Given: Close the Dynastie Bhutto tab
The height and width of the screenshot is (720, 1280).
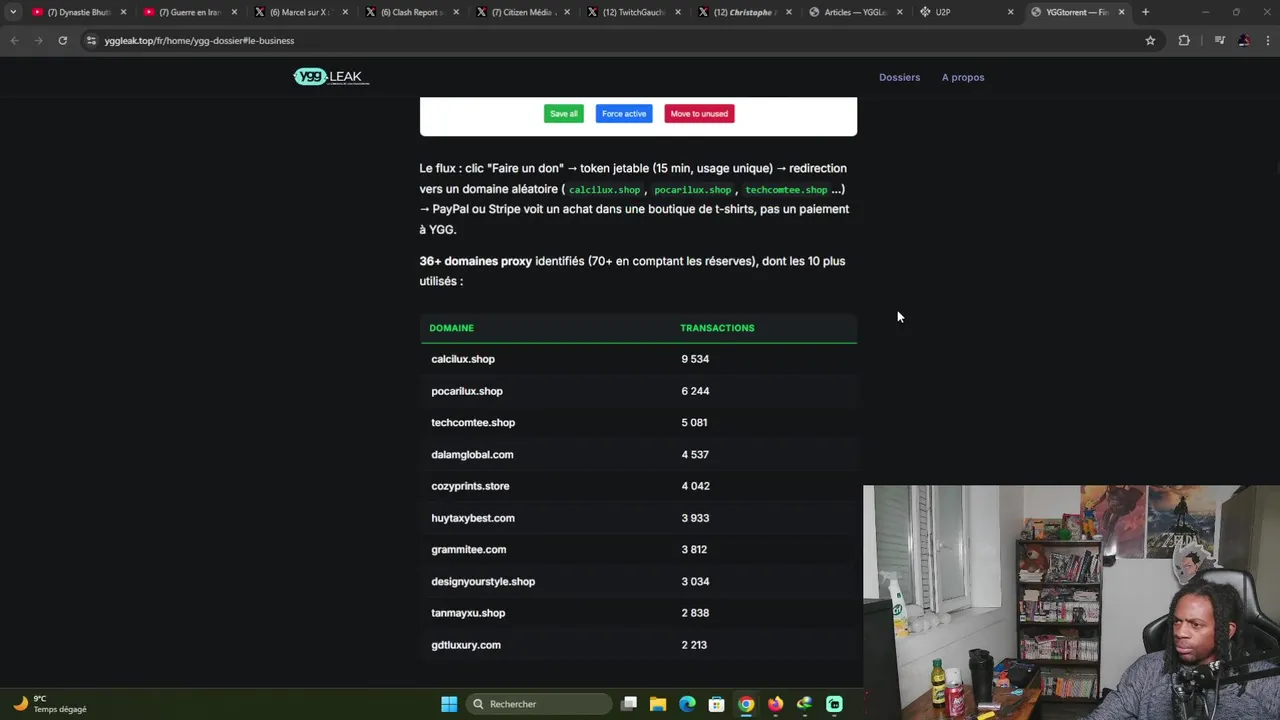Looking at the screenshot, I should point(124,12).
